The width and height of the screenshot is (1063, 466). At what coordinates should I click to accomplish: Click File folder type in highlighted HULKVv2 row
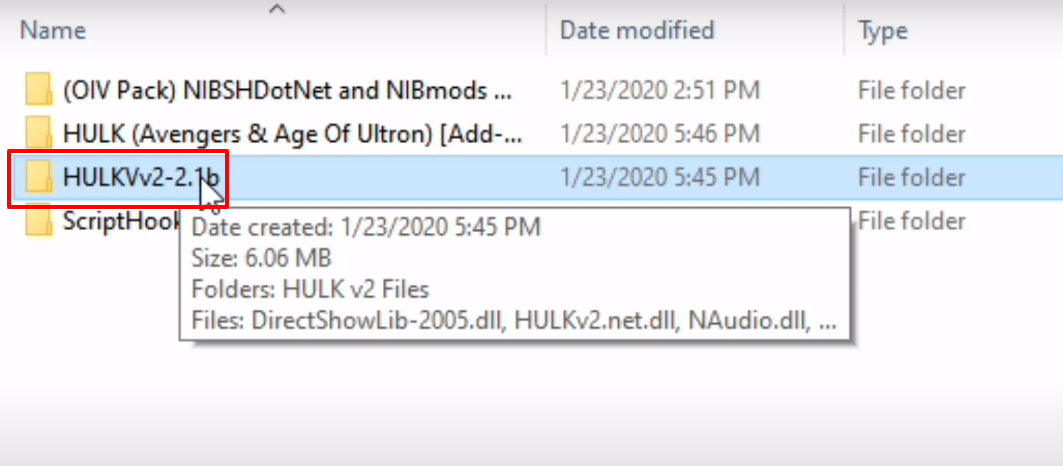click(x=912, y=178)
